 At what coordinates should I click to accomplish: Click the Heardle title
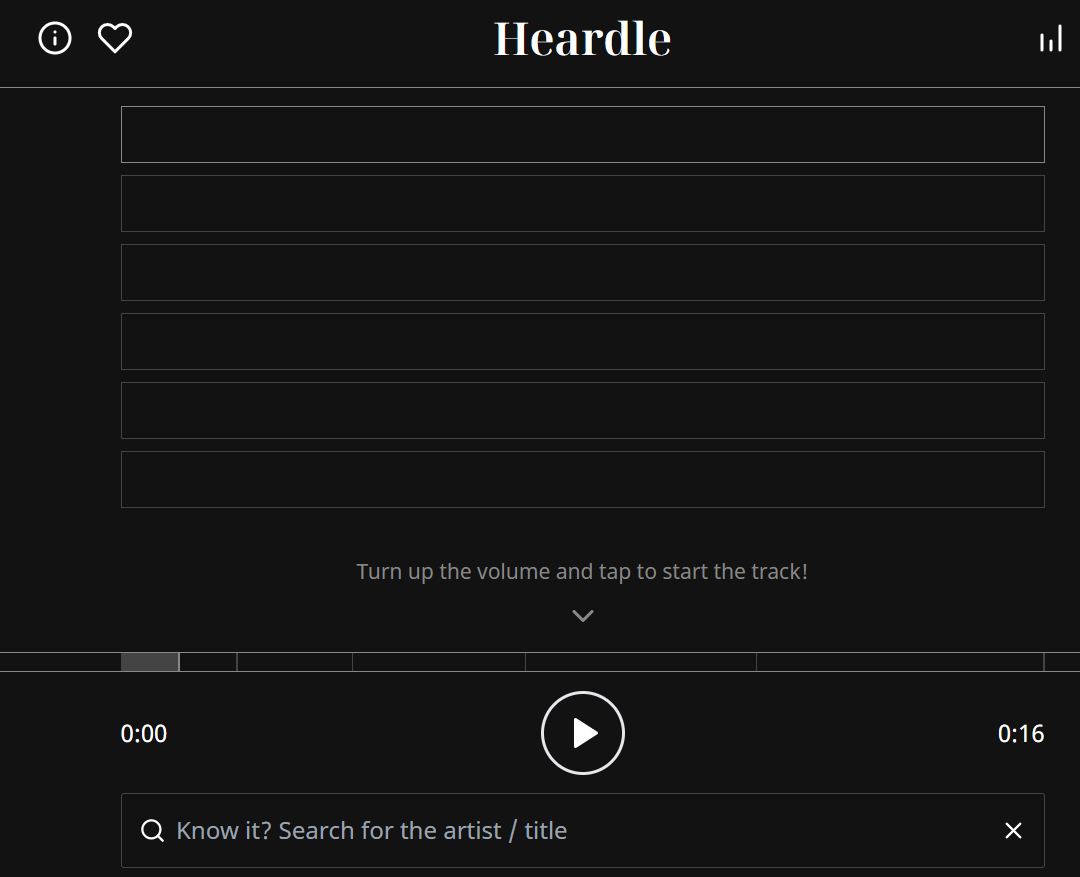[x=583, y=39]
